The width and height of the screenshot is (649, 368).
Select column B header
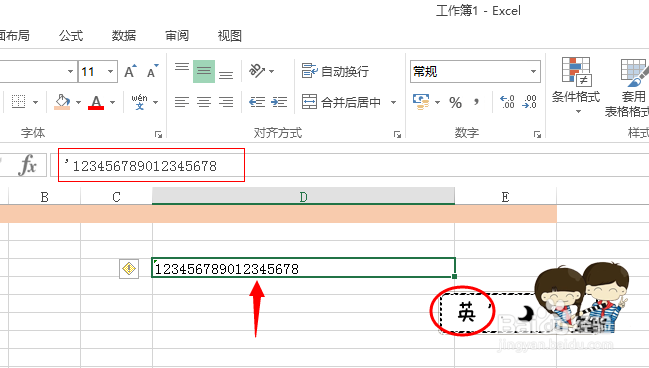point(45,197)
